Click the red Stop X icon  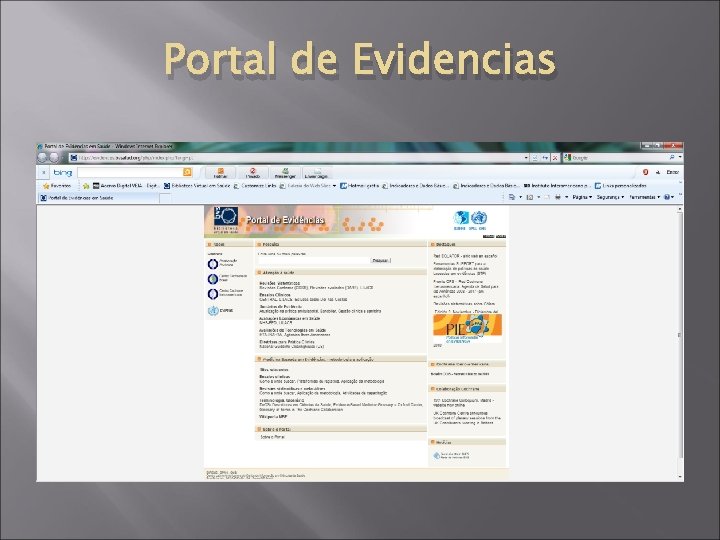click(555, 158)
